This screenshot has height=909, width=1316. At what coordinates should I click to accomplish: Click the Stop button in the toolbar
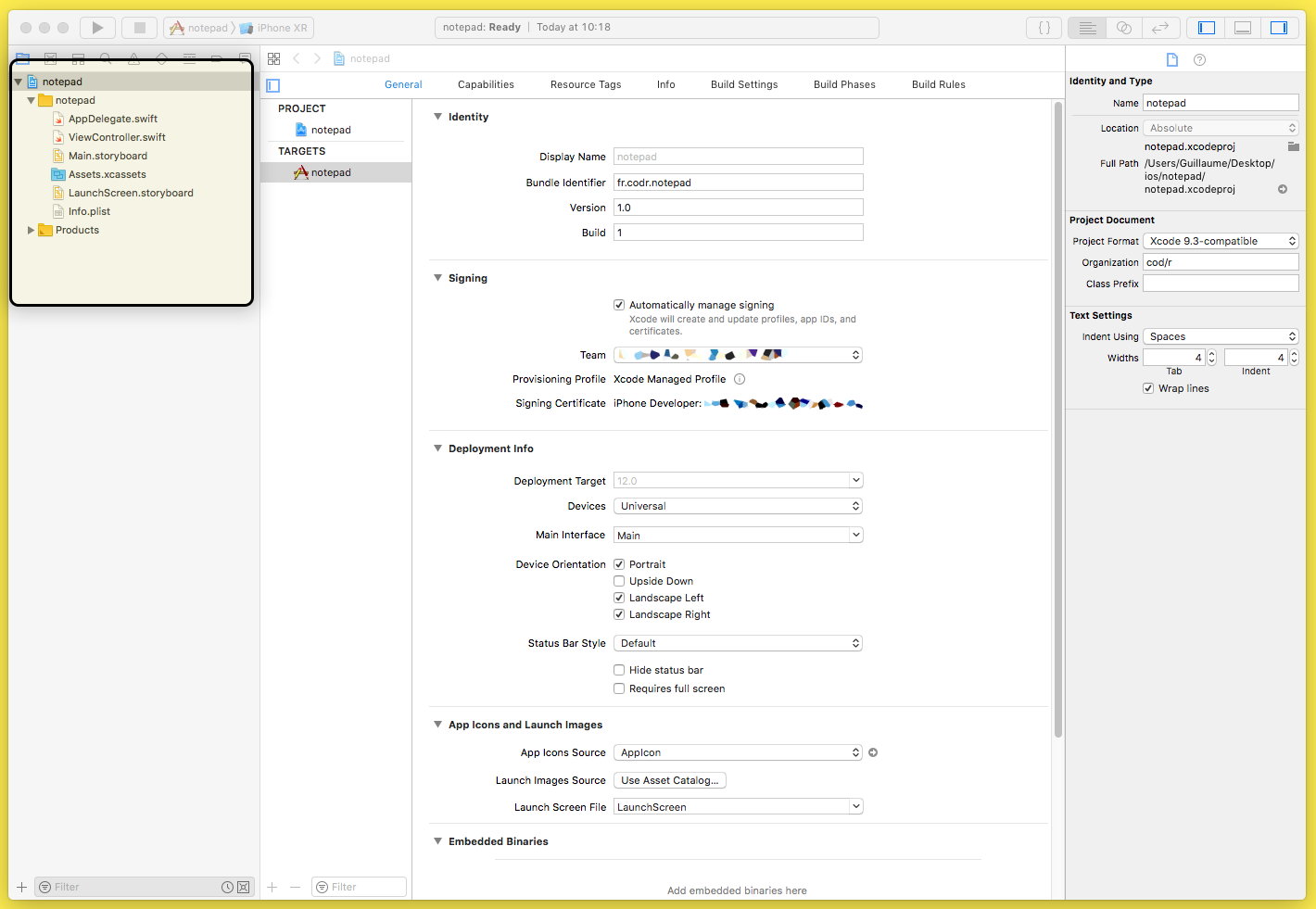coord(140,28)
